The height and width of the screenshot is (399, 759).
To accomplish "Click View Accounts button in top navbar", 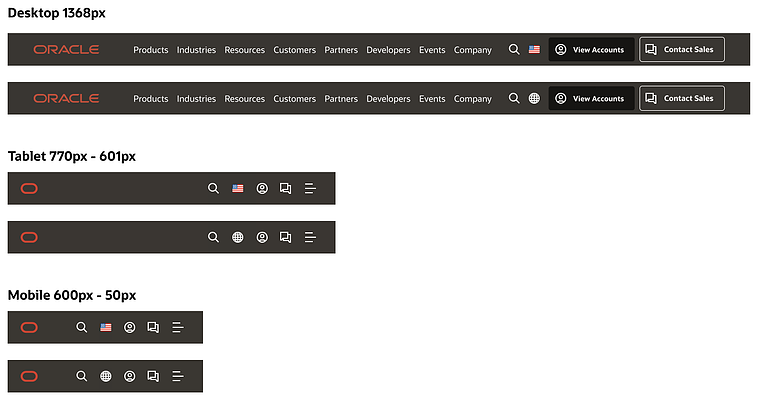I will tap(591, 49).
